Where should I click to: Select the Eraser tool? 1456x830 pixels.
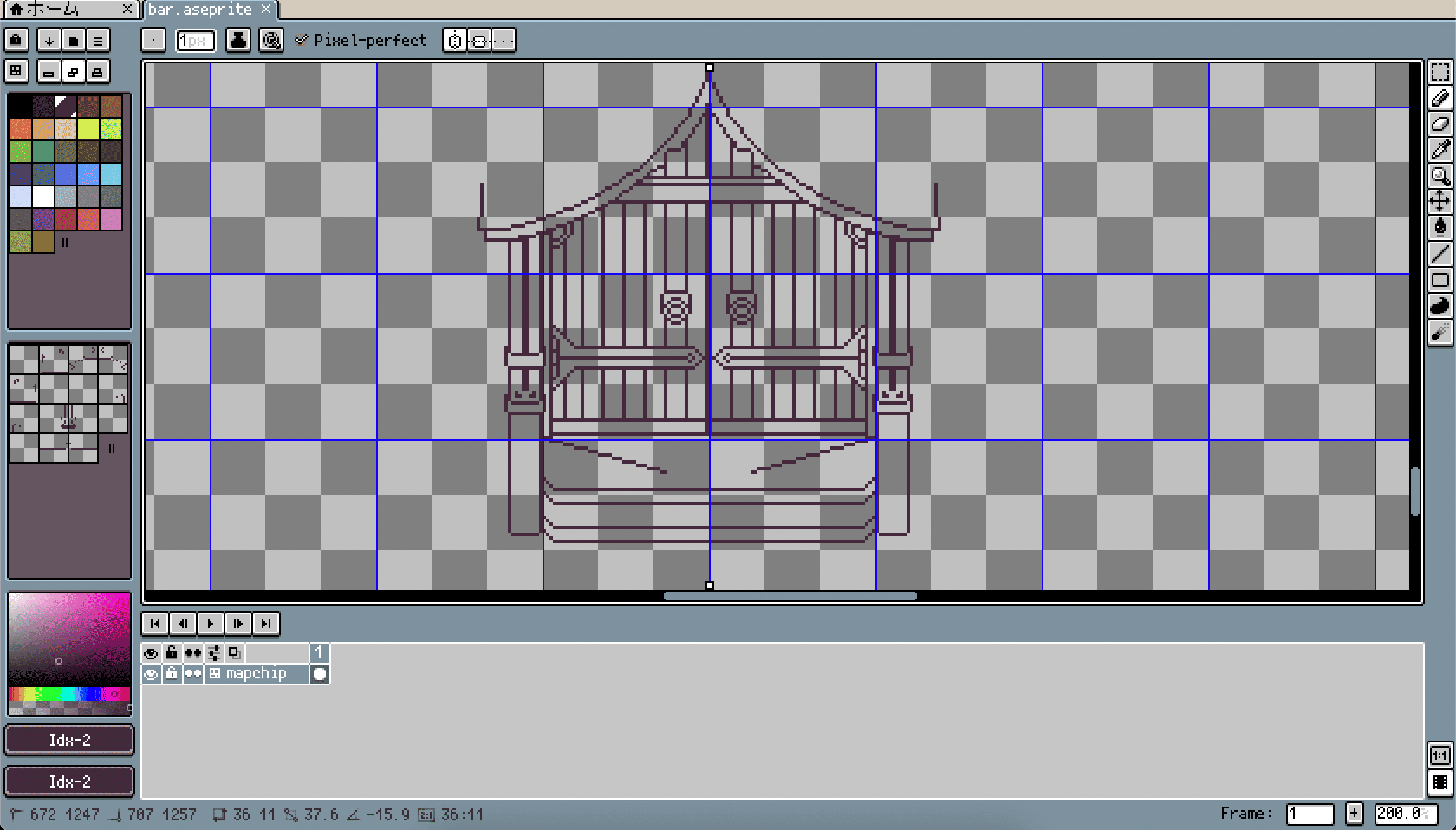[1440, 124]
